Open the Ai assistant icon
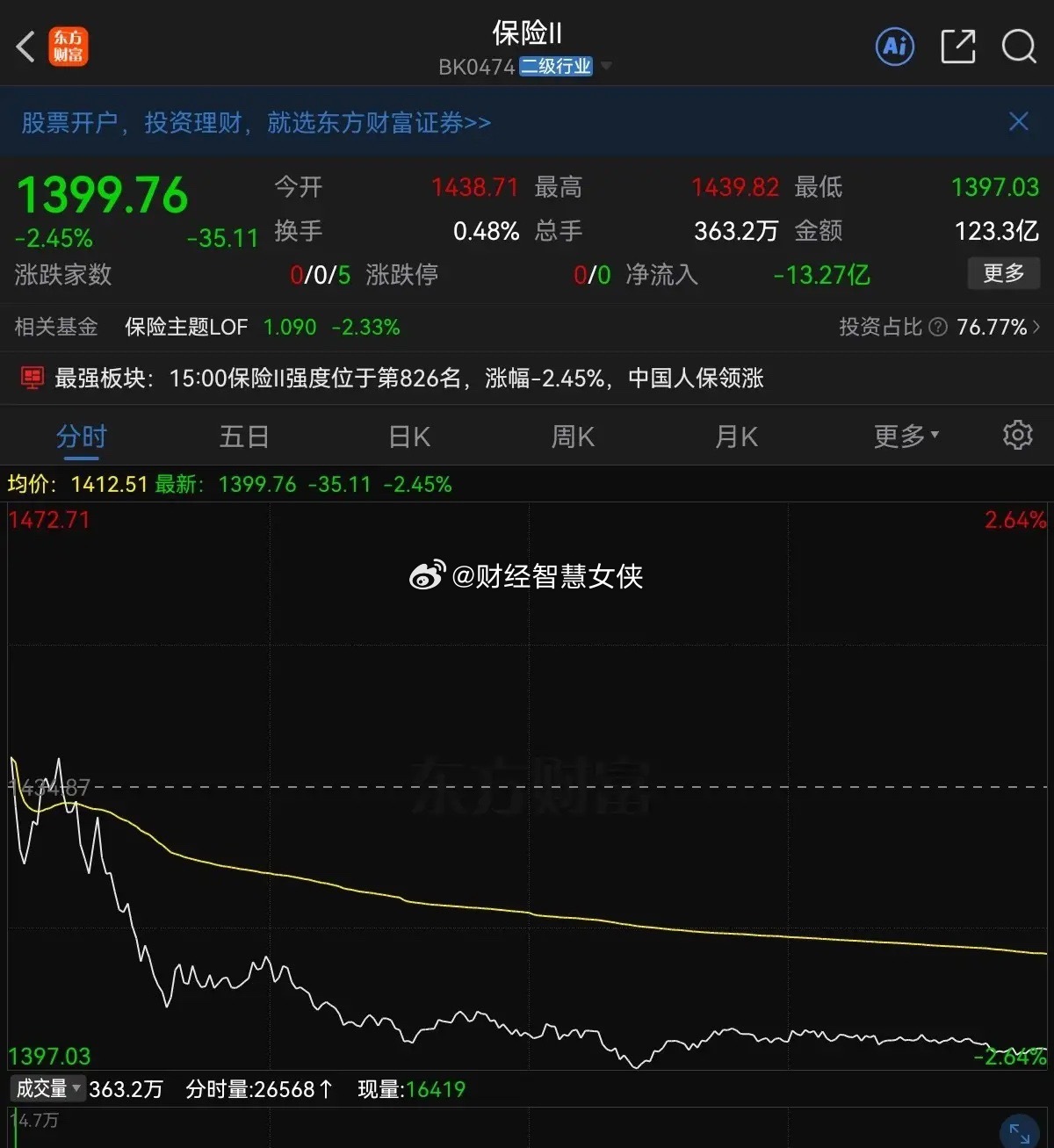Viewport: 1054px width, 1148px height. (x=895, y=47)
